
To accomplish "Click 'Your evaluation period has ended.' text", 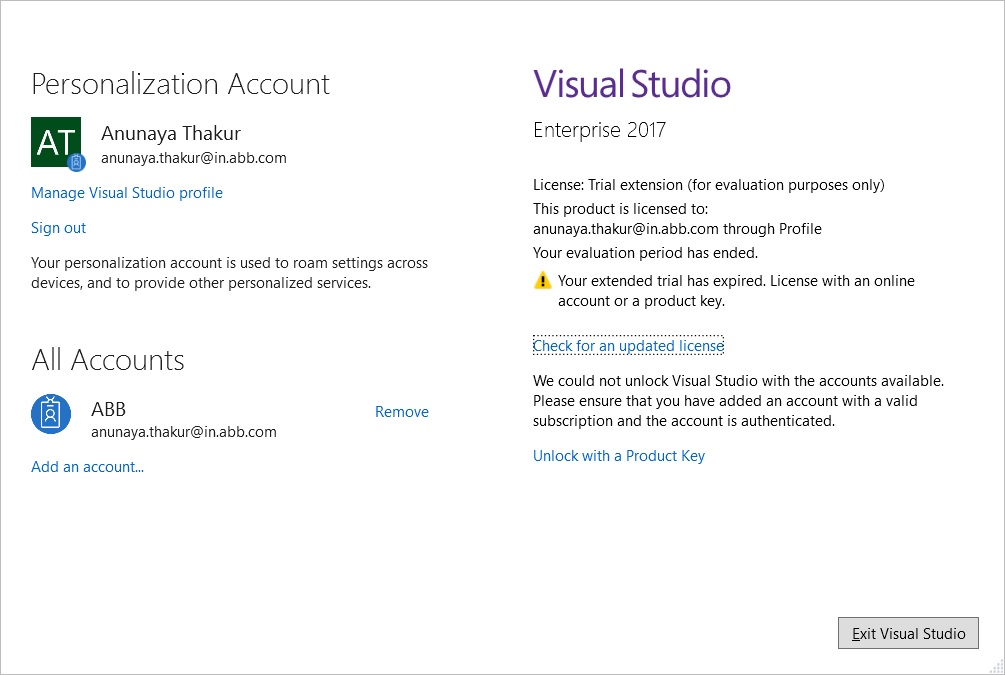I will click(645, 253).
